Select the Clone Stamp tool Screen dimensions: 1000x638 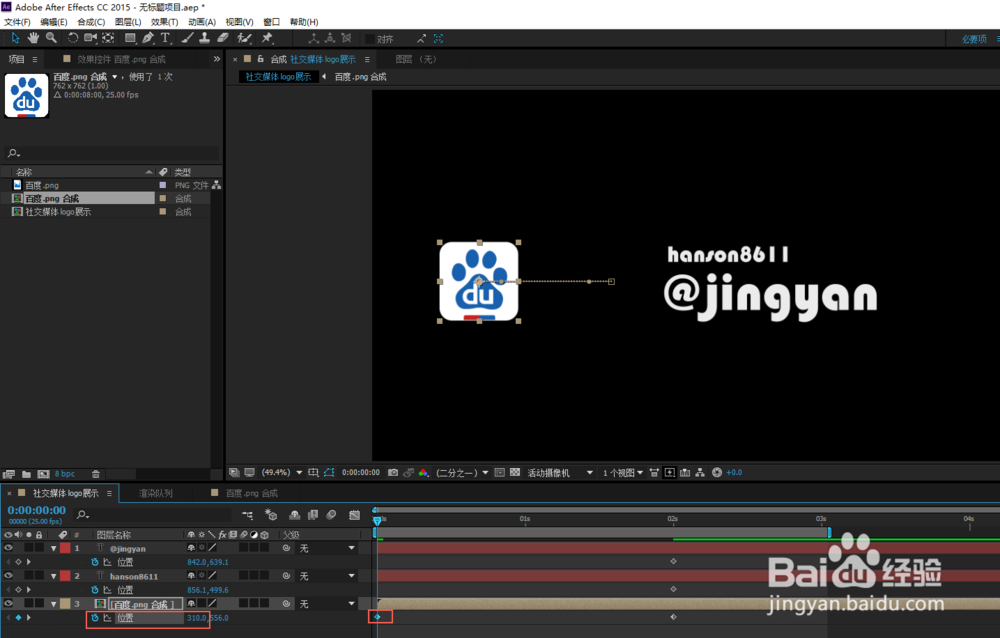(205, 38)
